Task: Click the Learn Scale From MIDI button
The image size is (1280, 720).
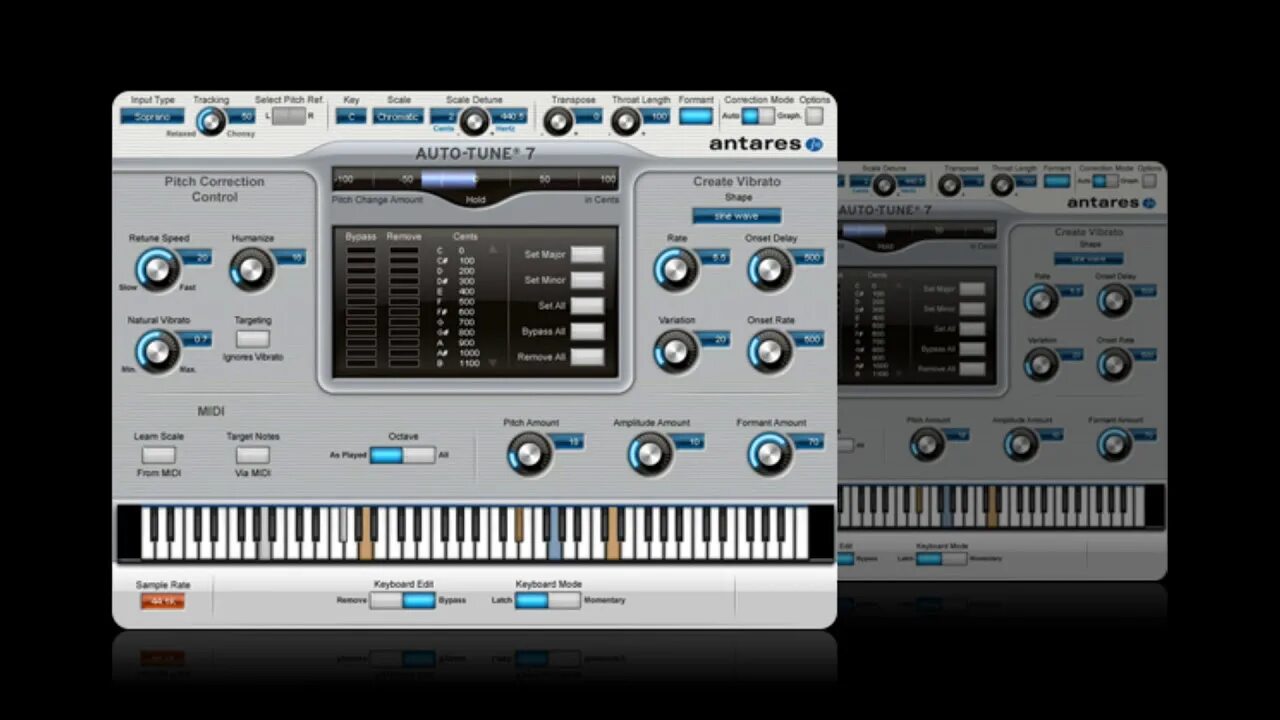Action: [158, 455]
